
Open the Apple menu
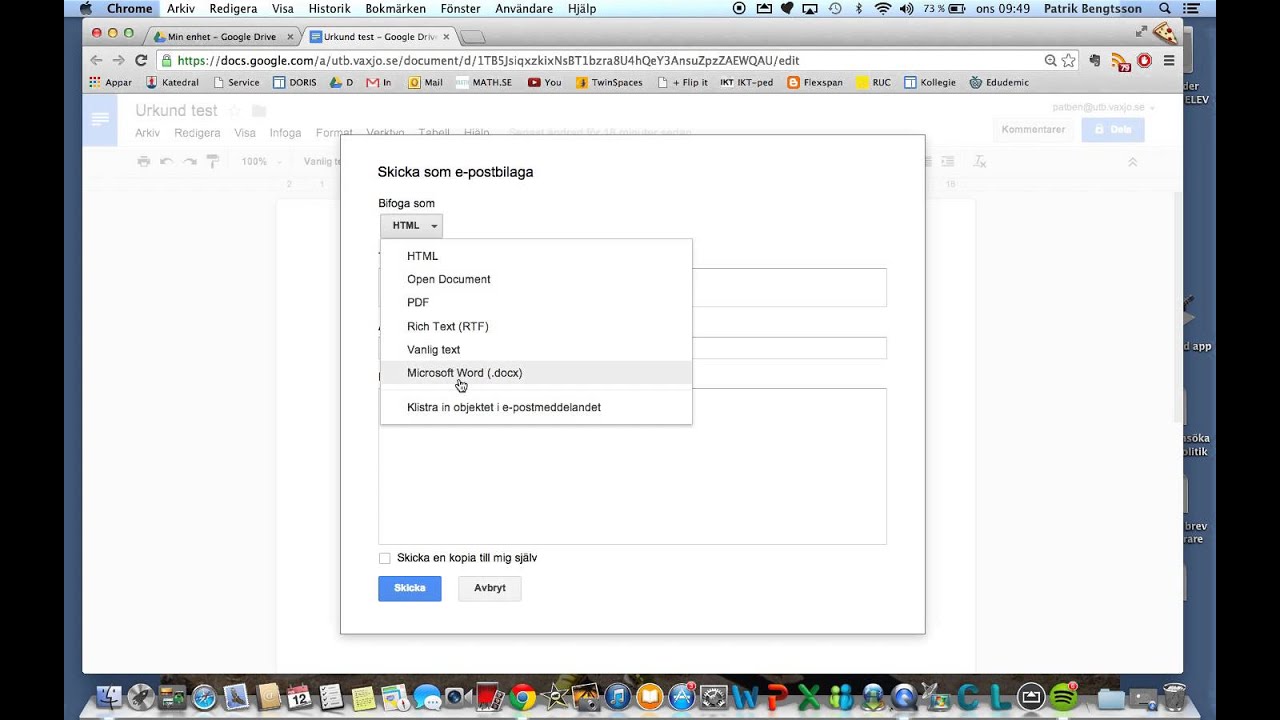pyautogui.click(x=85, y=9)
